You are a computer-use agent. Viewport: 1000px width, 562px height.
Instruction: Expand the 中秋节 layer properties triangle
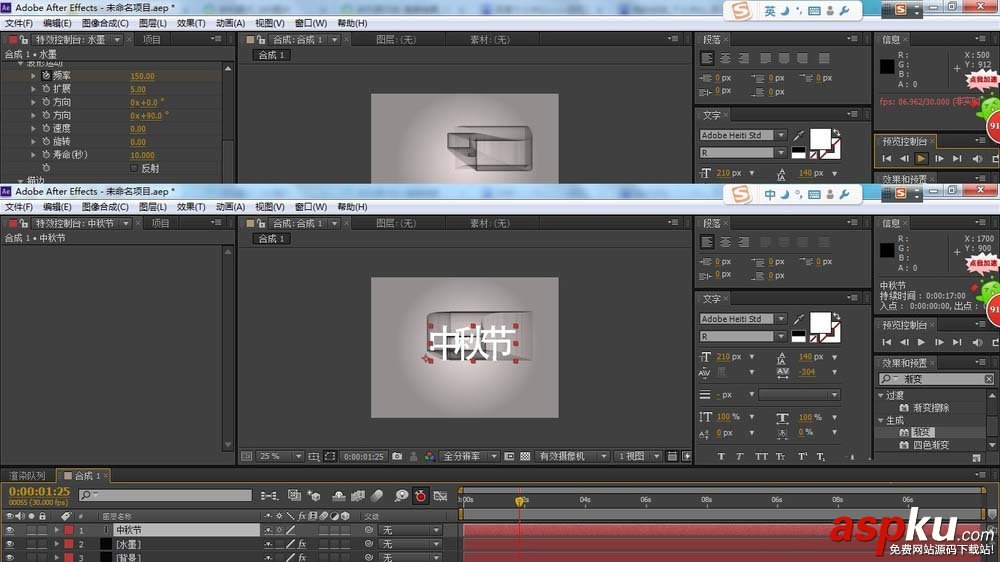coord(56,530)
